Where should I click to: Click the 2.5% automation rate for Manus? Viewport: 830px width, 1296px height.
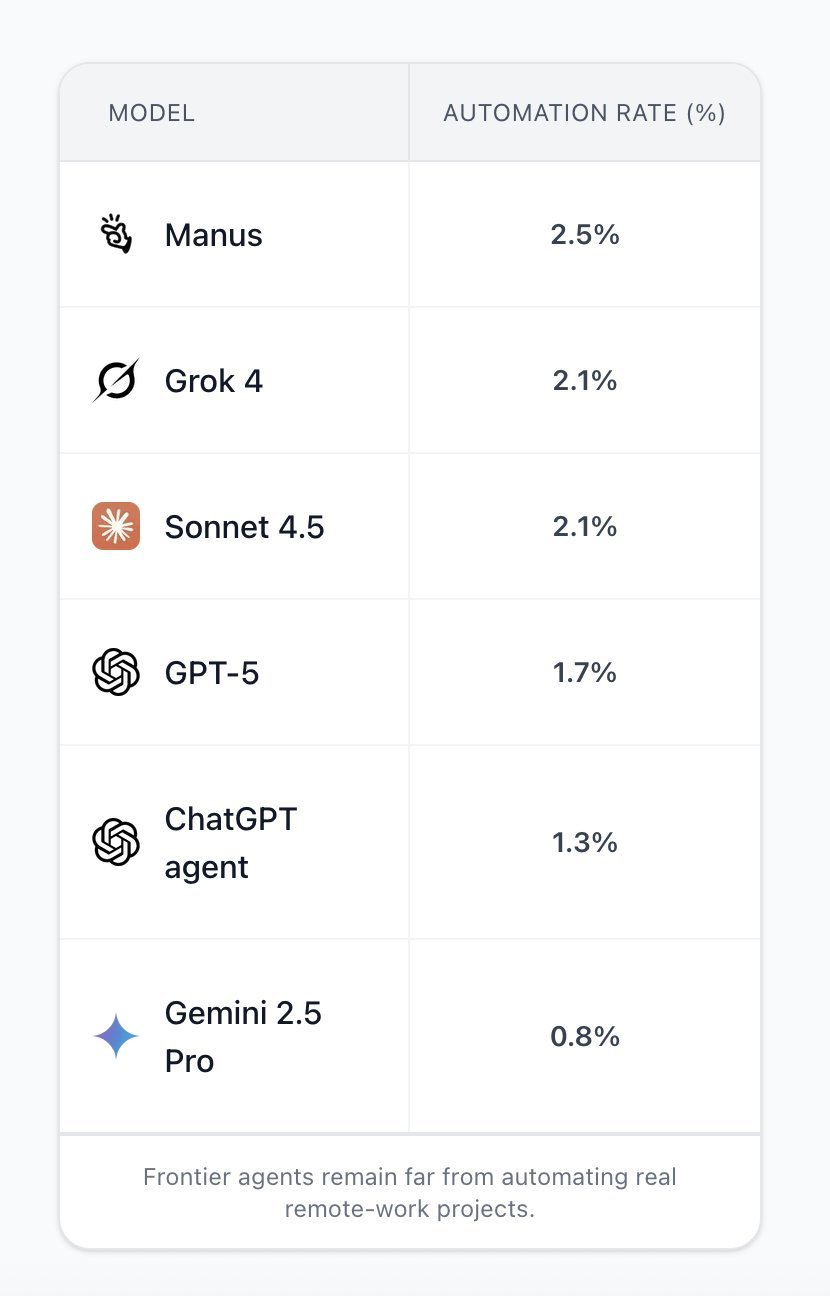coord(585,235)
